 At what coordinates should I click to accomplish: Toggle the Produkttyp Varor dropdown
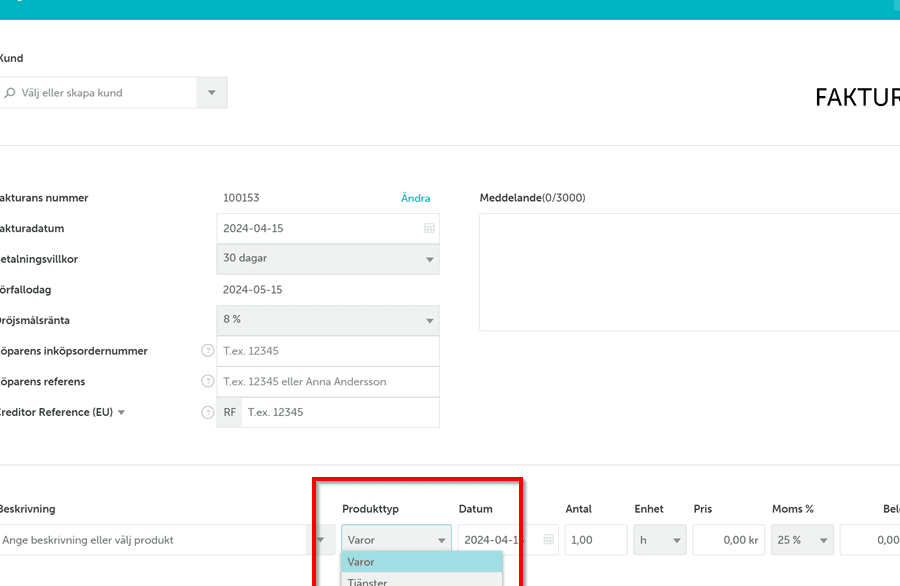coord(396,540)
